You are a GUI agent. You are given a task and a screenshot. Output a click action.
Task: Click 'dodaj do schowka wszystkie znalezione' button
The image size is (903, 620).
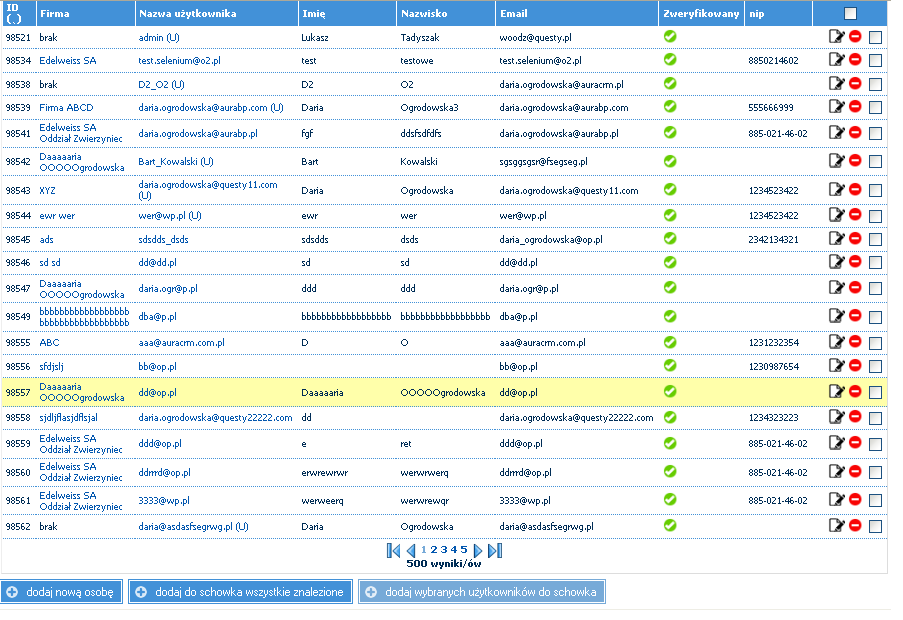click(x=240, y=592)
